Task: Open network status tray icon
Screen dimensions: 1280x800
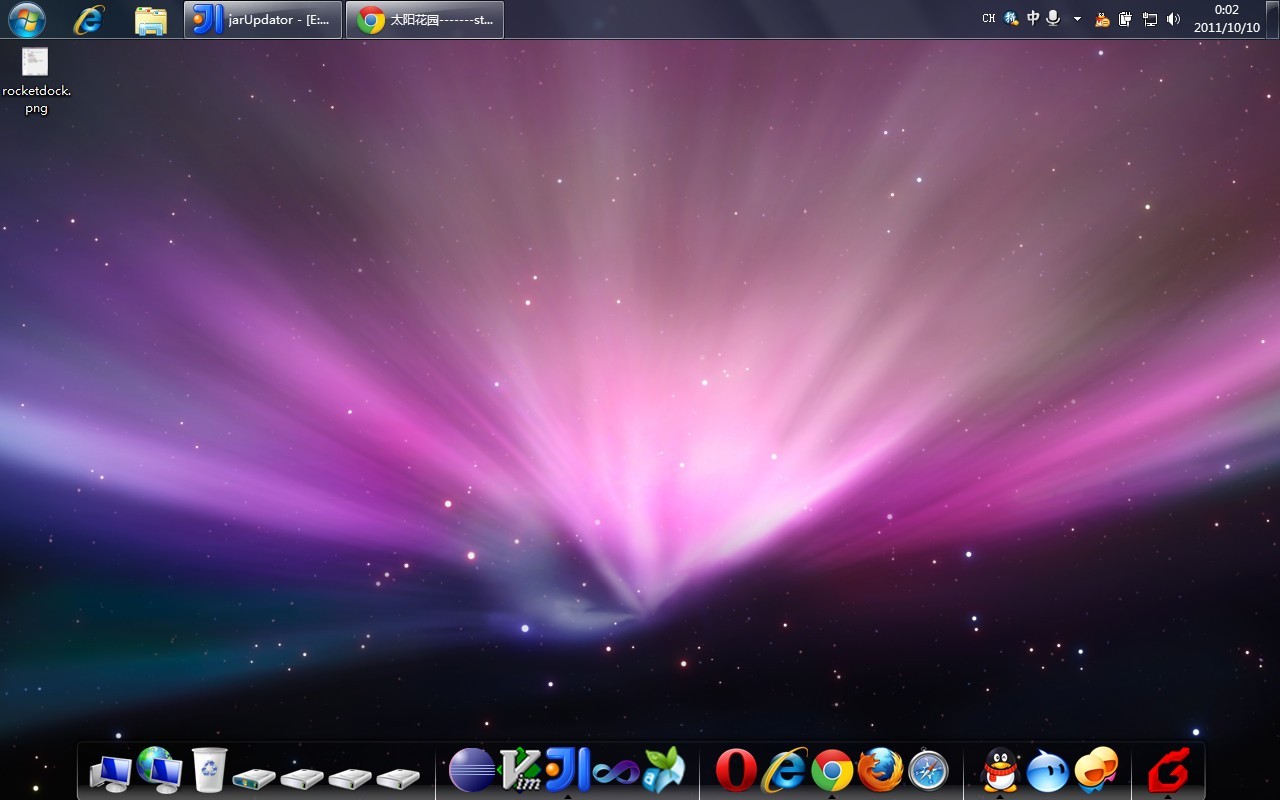Action: pos(1150,19)
